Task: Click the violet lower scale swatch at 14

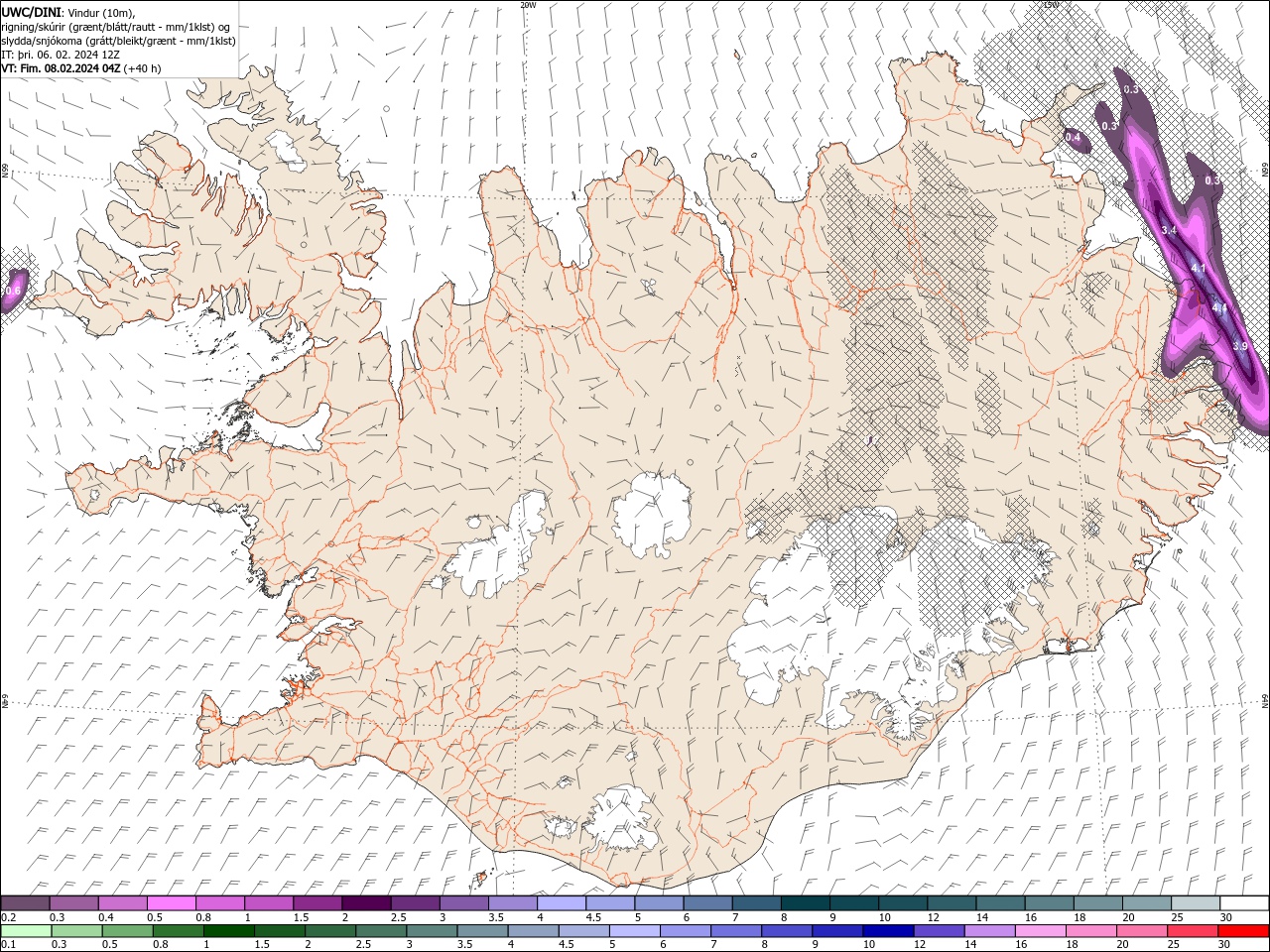Action: 989,931
